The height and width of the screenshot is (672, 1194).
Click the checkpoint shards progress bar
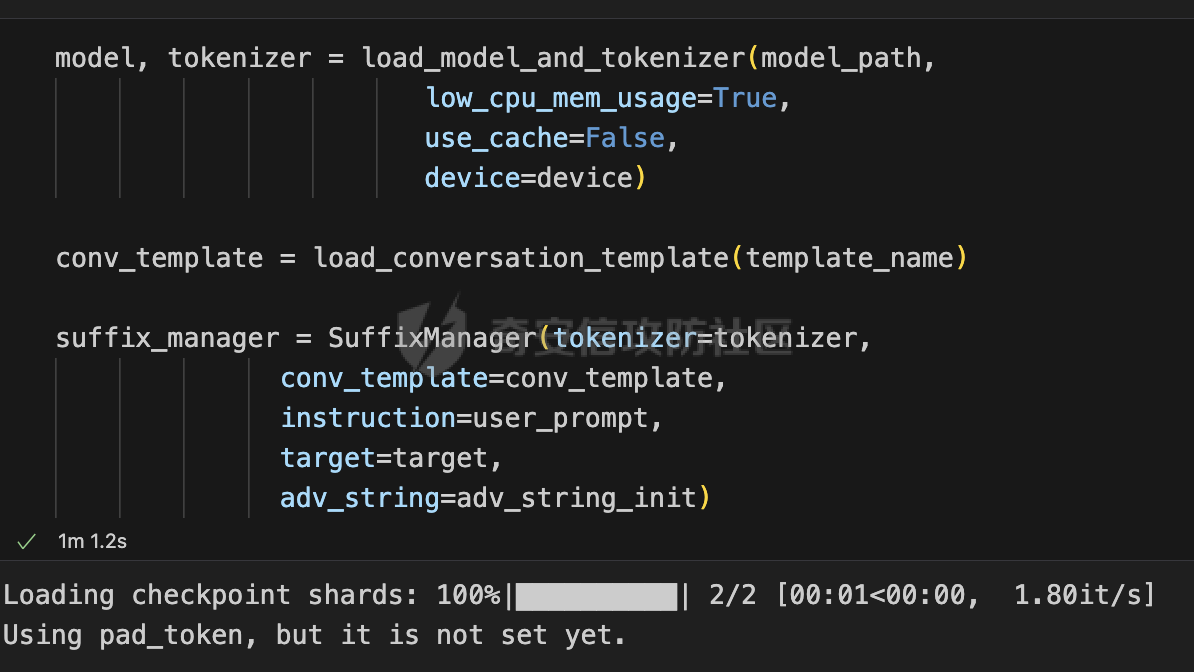[x=596, y=596]
